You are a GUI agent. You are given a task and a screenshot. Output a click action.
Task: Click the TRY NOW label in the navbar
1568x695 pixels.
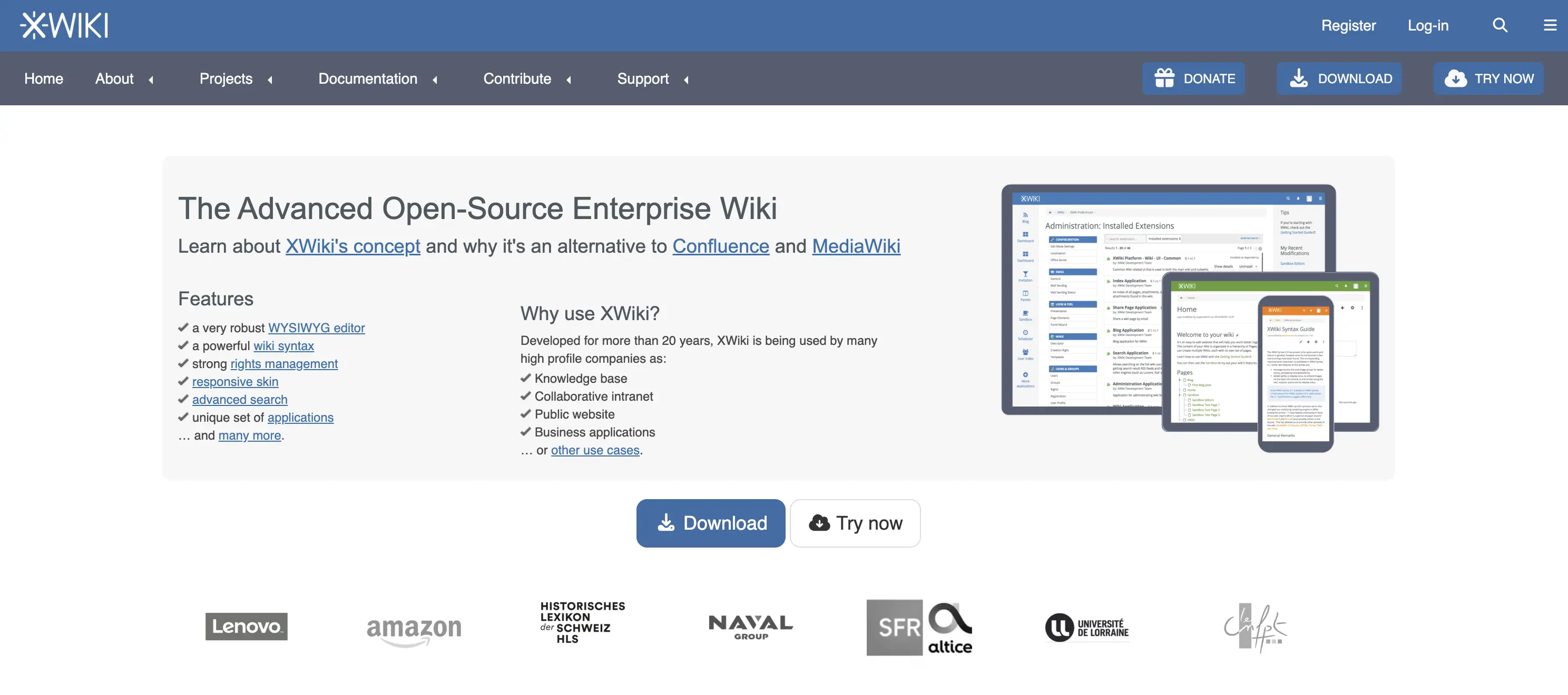(1504, 78)
